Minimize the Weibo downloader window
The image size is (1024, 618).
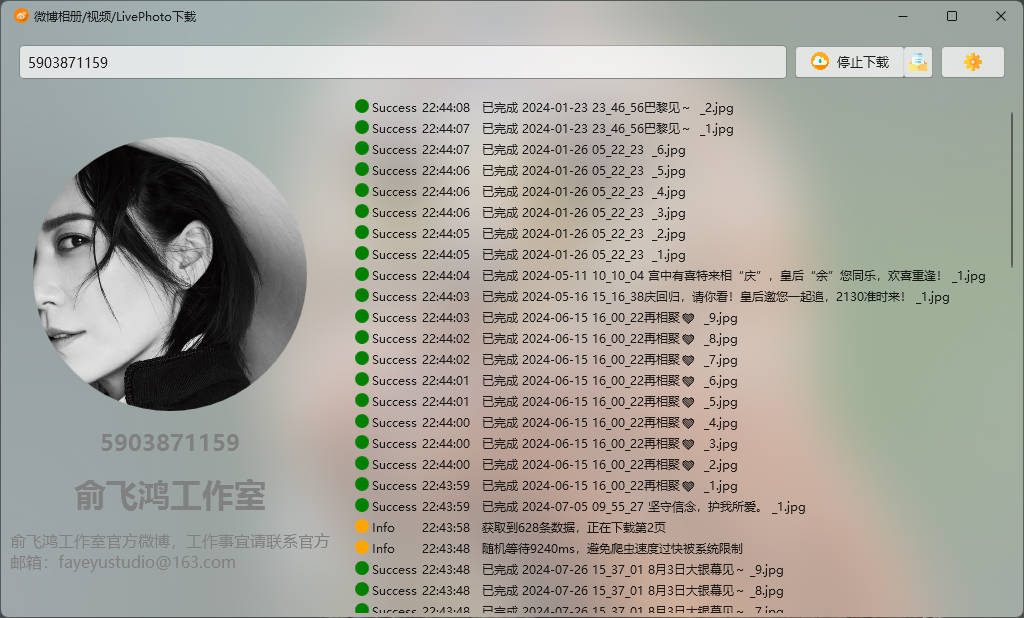903,16
